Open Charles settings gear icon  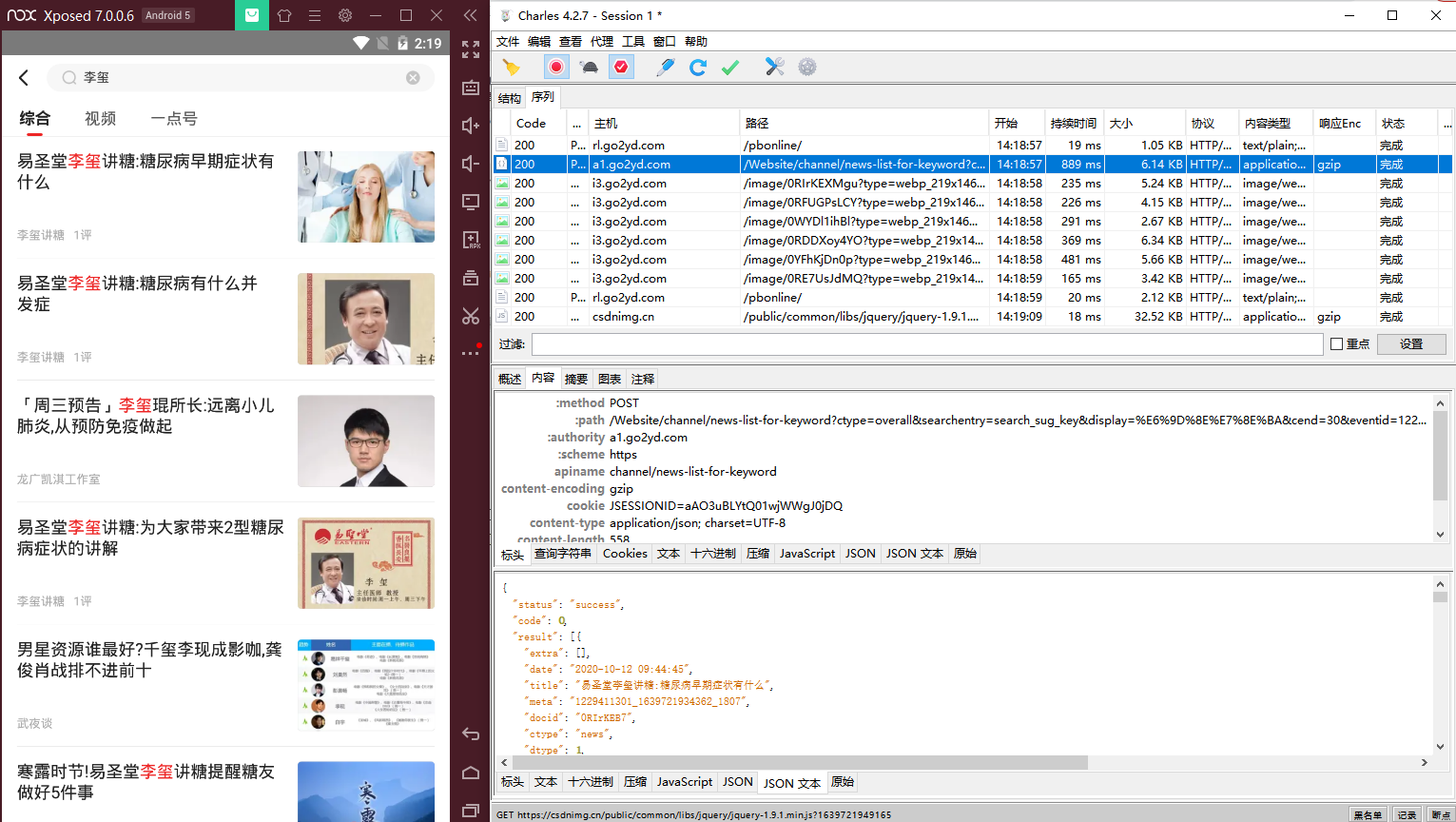(807, 67)
